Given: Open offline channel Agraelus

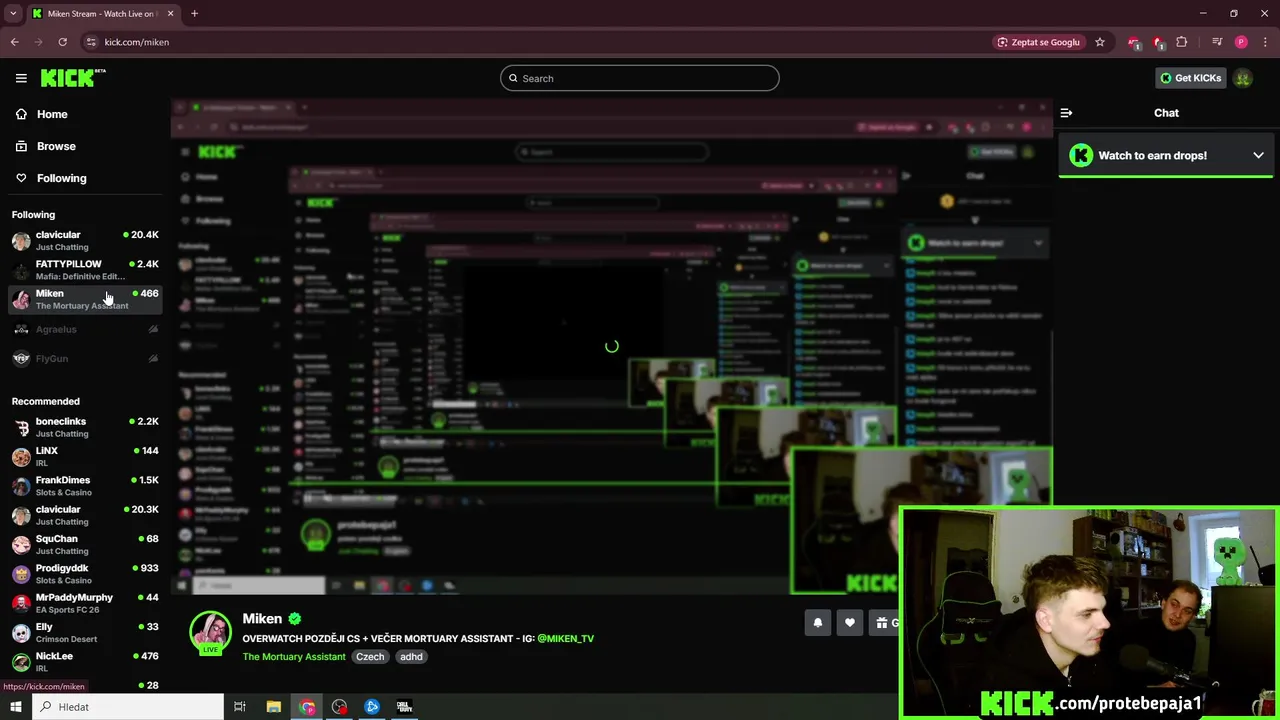Looking at the screenshot, I should coord(84,329).
